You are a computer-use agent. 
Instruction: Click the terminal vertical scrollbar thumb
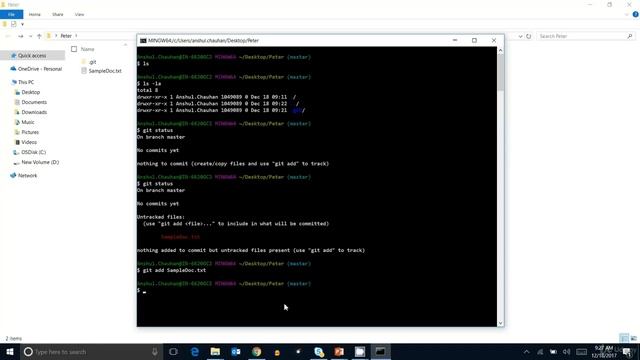coord(500,73)
